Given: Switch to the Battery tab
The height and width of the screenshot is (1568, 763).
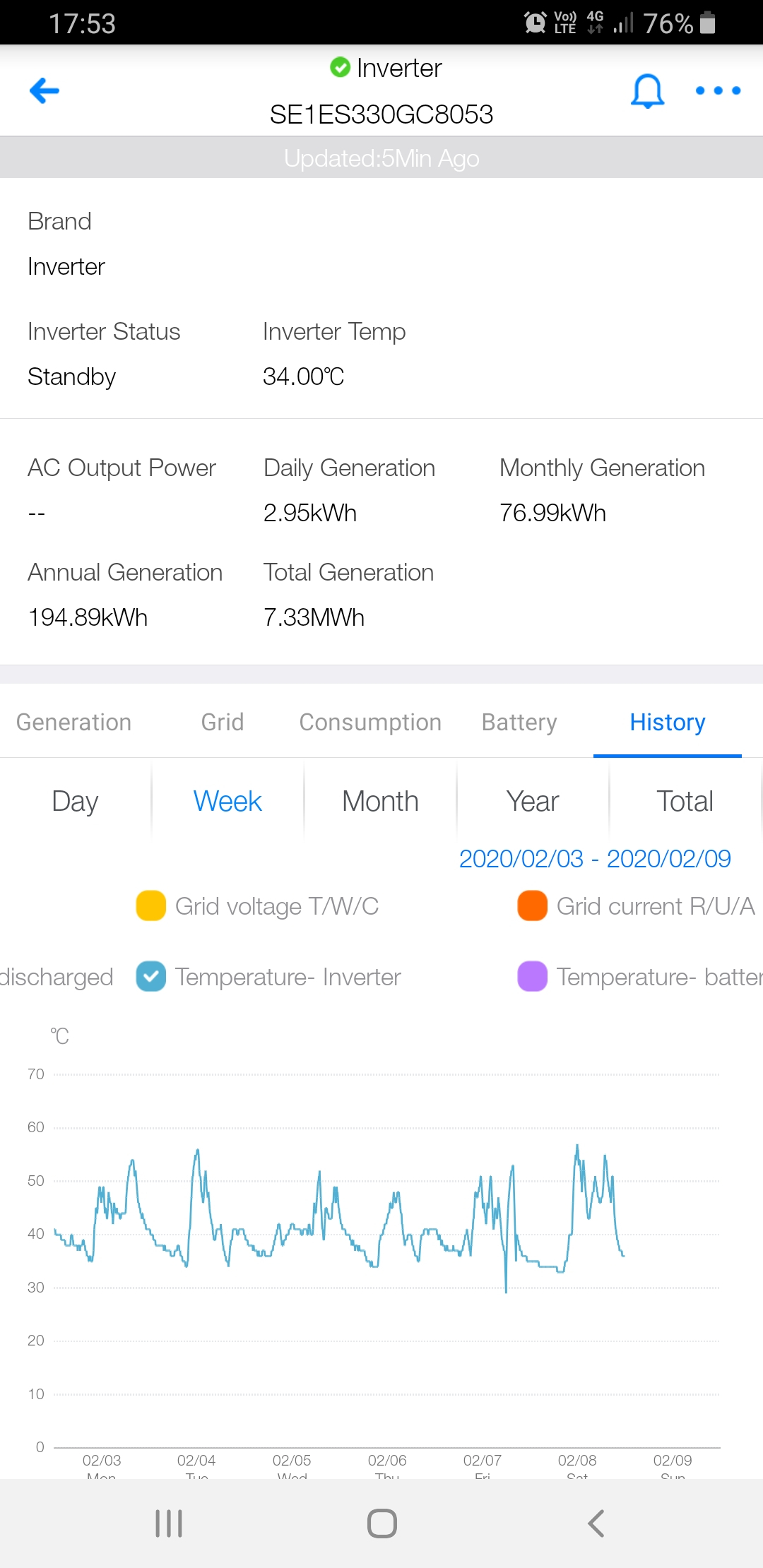Looking at the screenshot, I should [519, 723].
